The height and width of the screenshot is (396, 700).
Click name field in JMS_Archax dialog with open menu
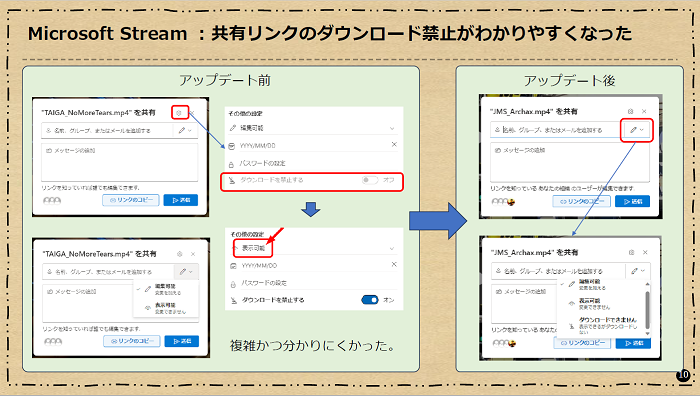[558, 271]
